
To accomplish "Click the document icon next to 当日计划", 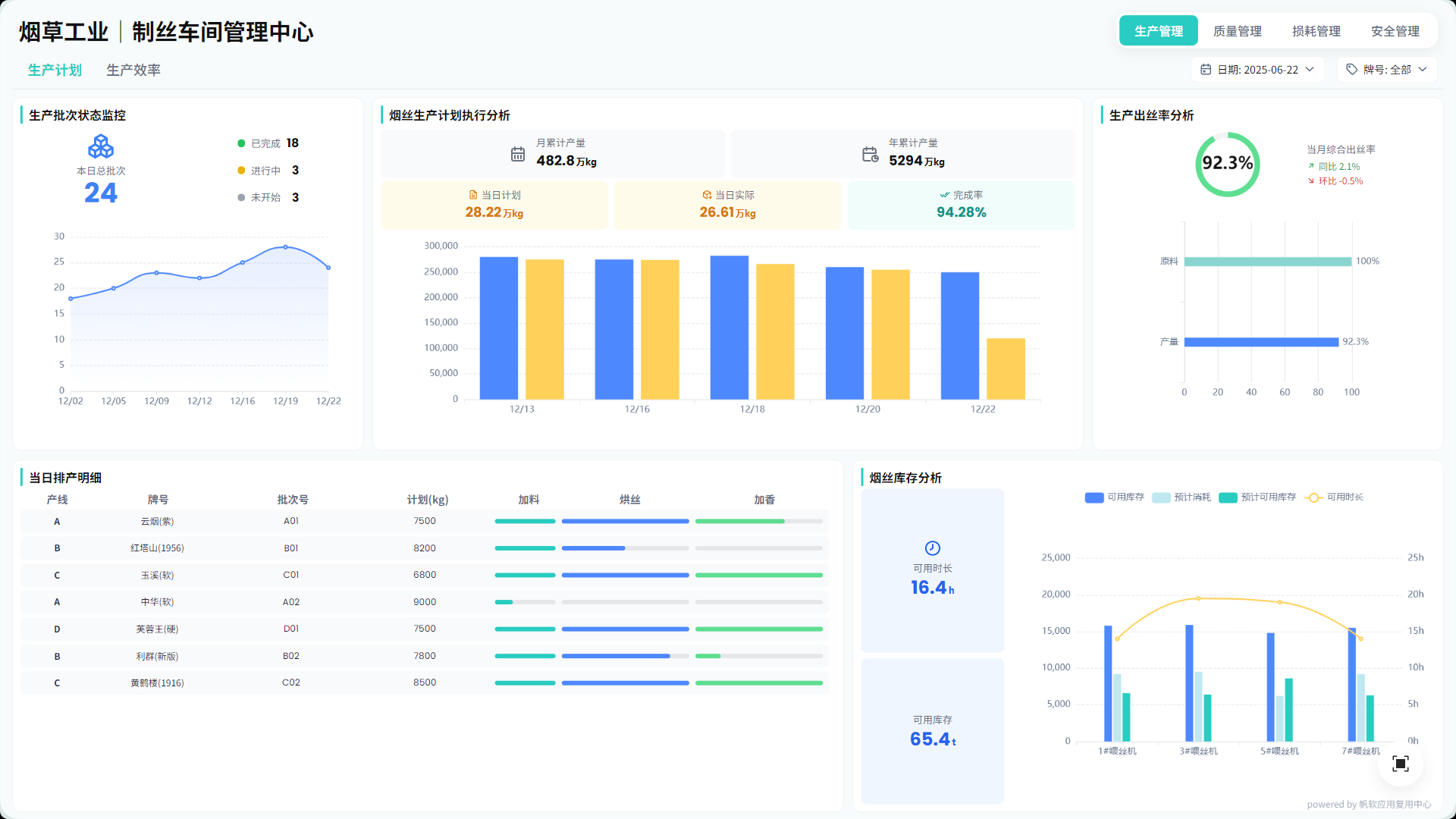I will pos(473,195).
